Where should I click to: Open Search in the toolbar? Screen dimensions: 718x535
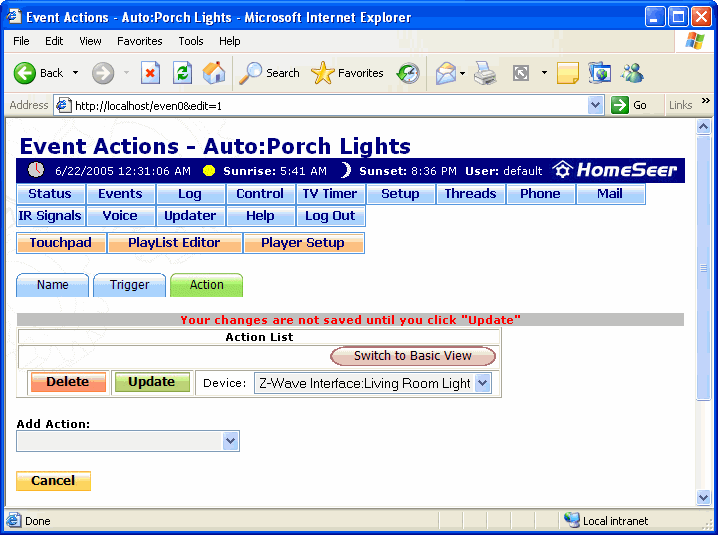click(x=269, y=73)
